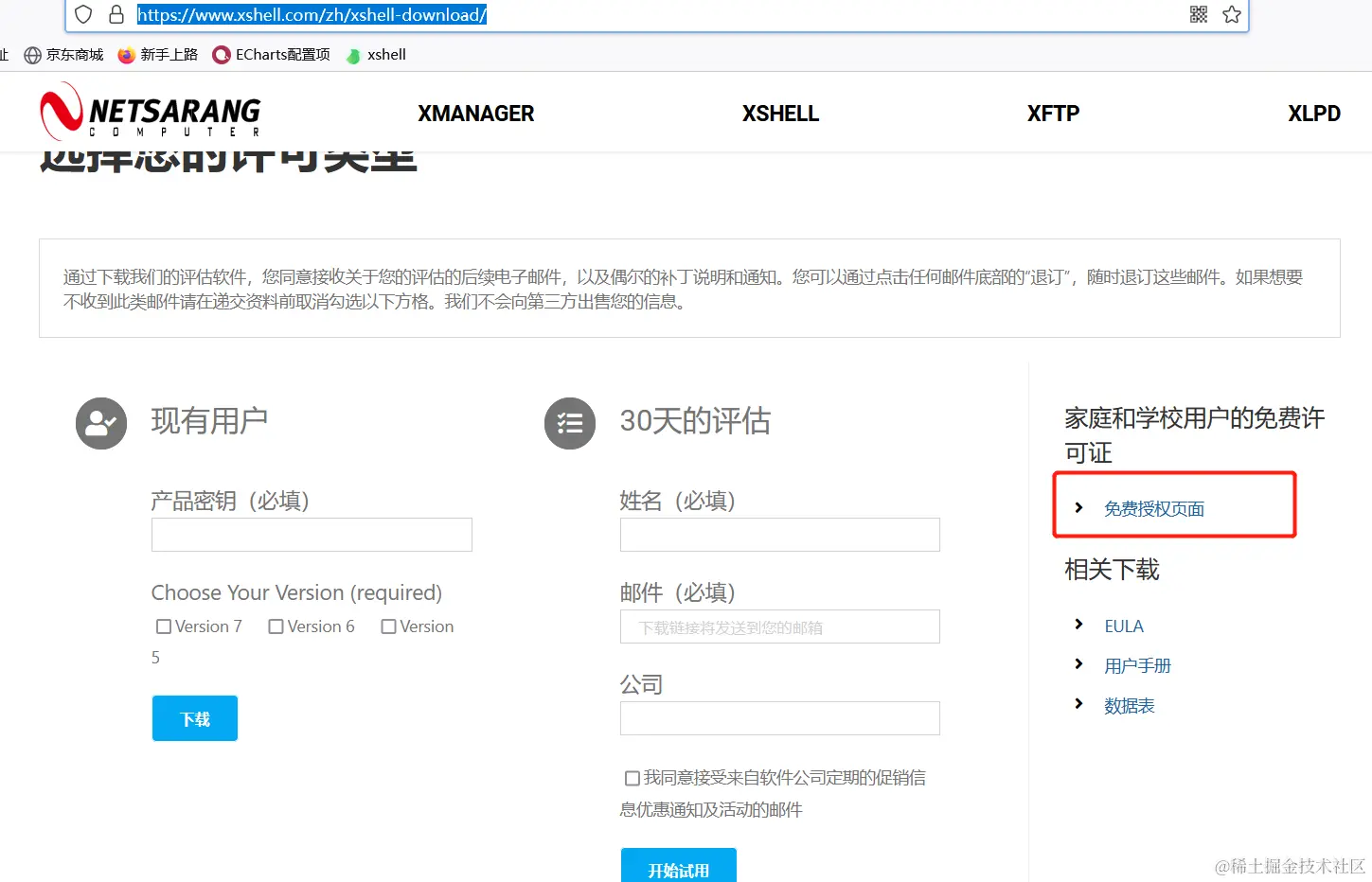The image size is (1372, 882).
Task: Open the EULA link
Action: [x=1124, y=626]
